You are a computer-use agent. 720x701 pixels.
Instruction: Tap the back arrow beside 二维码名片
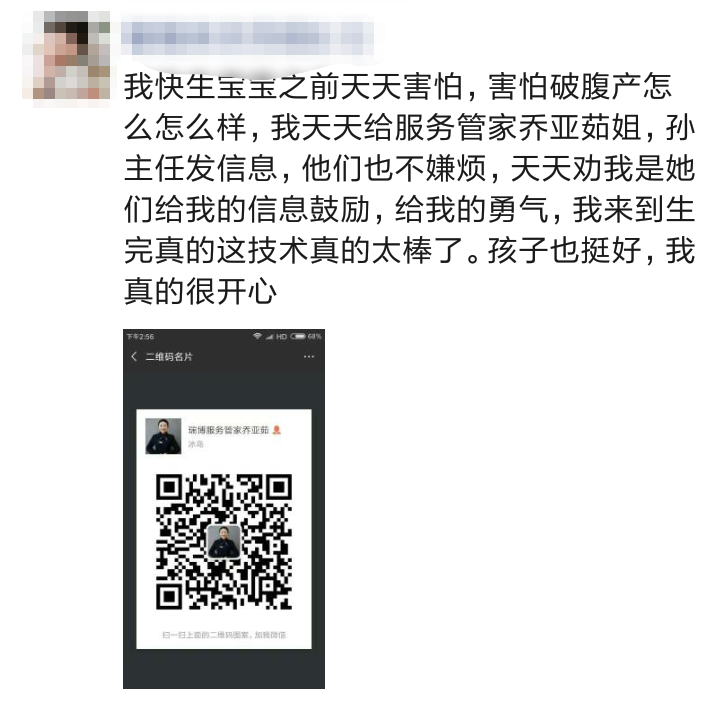coord(134,356)
